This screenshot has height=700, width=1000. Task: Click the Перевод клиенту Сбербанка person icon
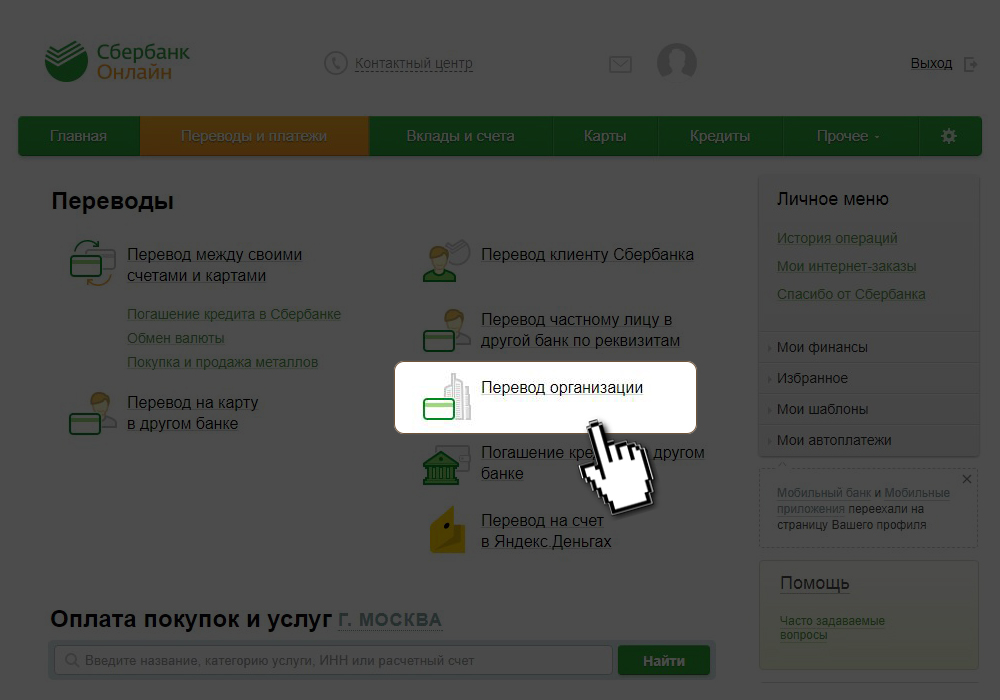pos(446,261)
